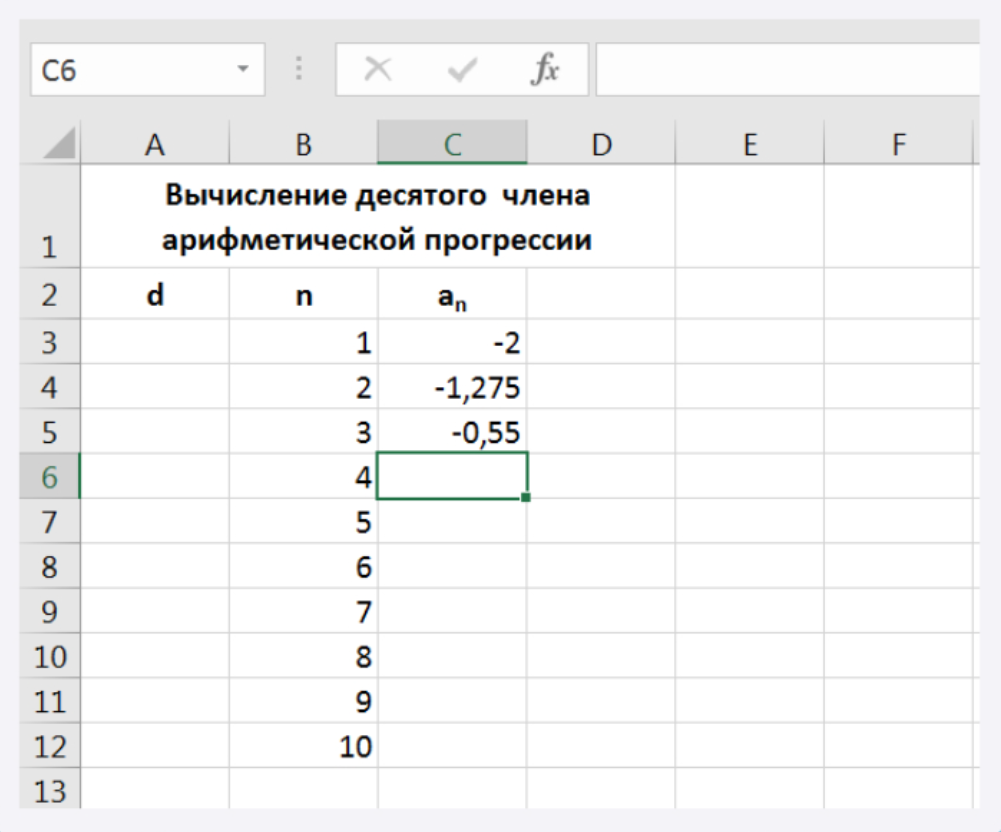The width and height of the screenshot is (1001, 832).
Task: Select column A header
Action: coord(154,146)
